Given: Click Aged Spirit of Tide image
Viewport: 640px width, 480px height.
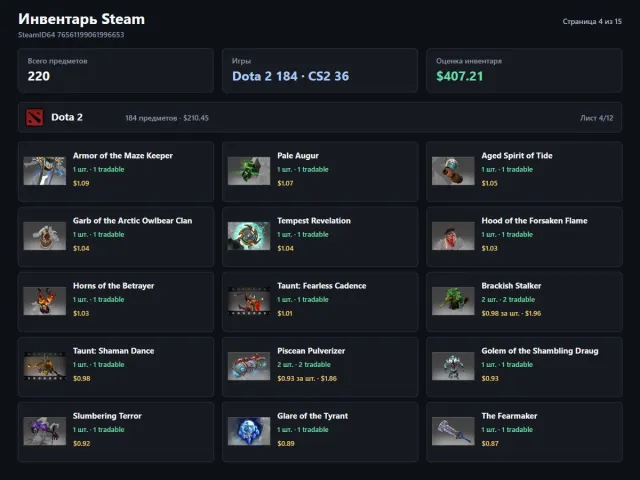Looking at the screenshot, I should [453, 171].
